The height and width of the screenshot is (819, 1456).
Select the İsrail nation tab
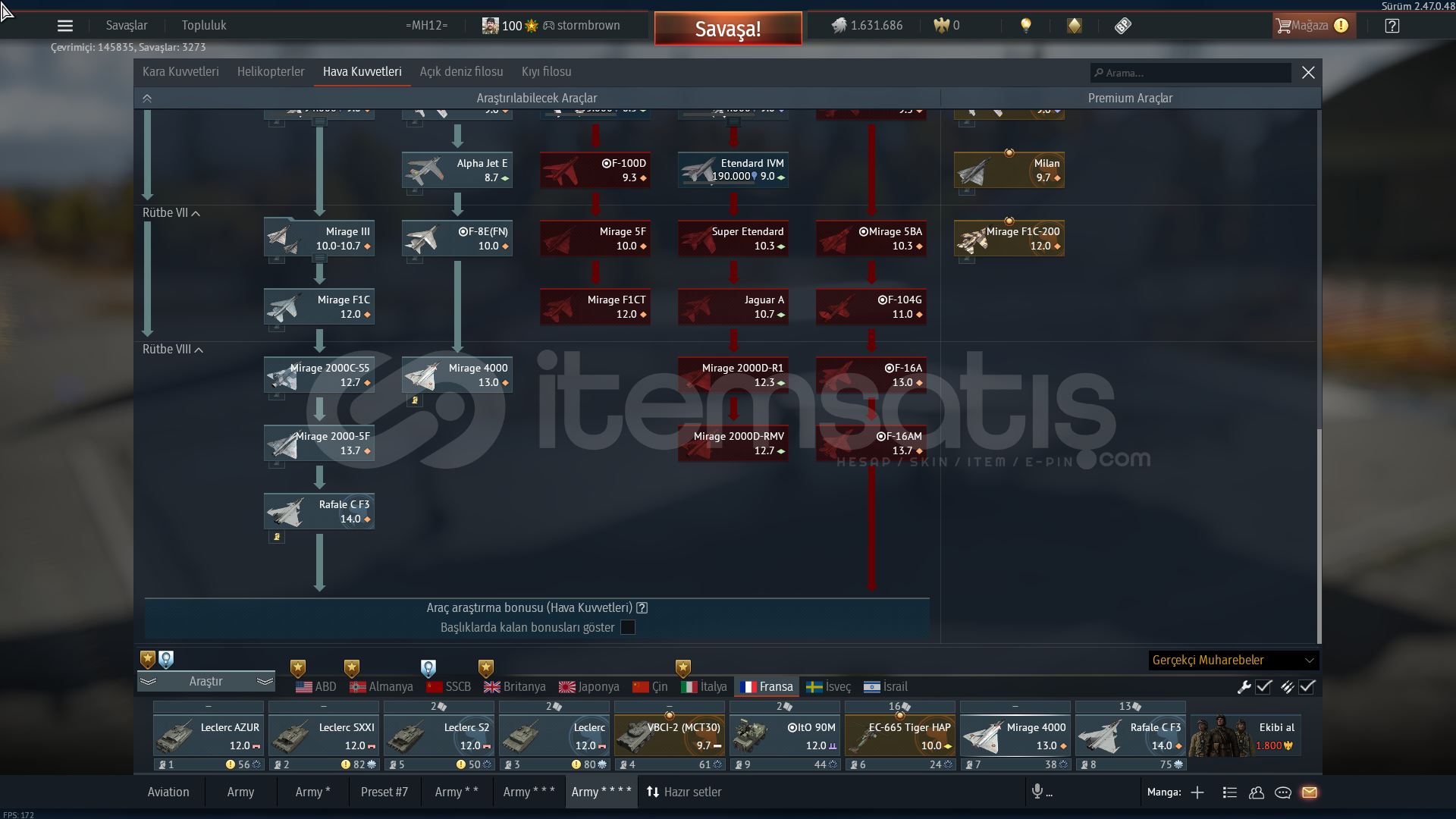(885, 687)
